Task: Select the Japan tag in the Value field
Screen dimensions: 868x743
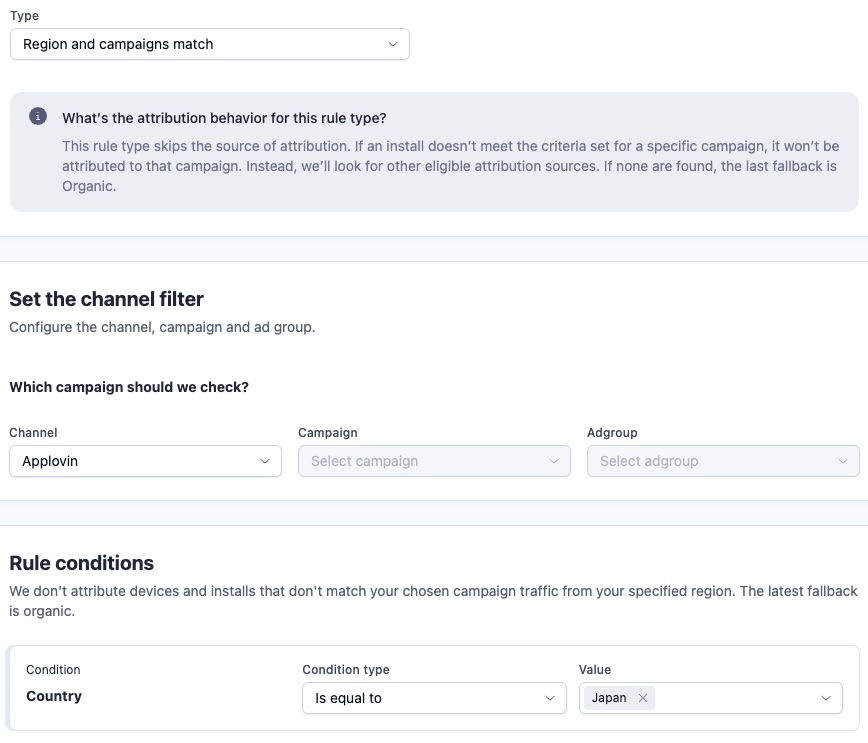Action: coord(609,698)
